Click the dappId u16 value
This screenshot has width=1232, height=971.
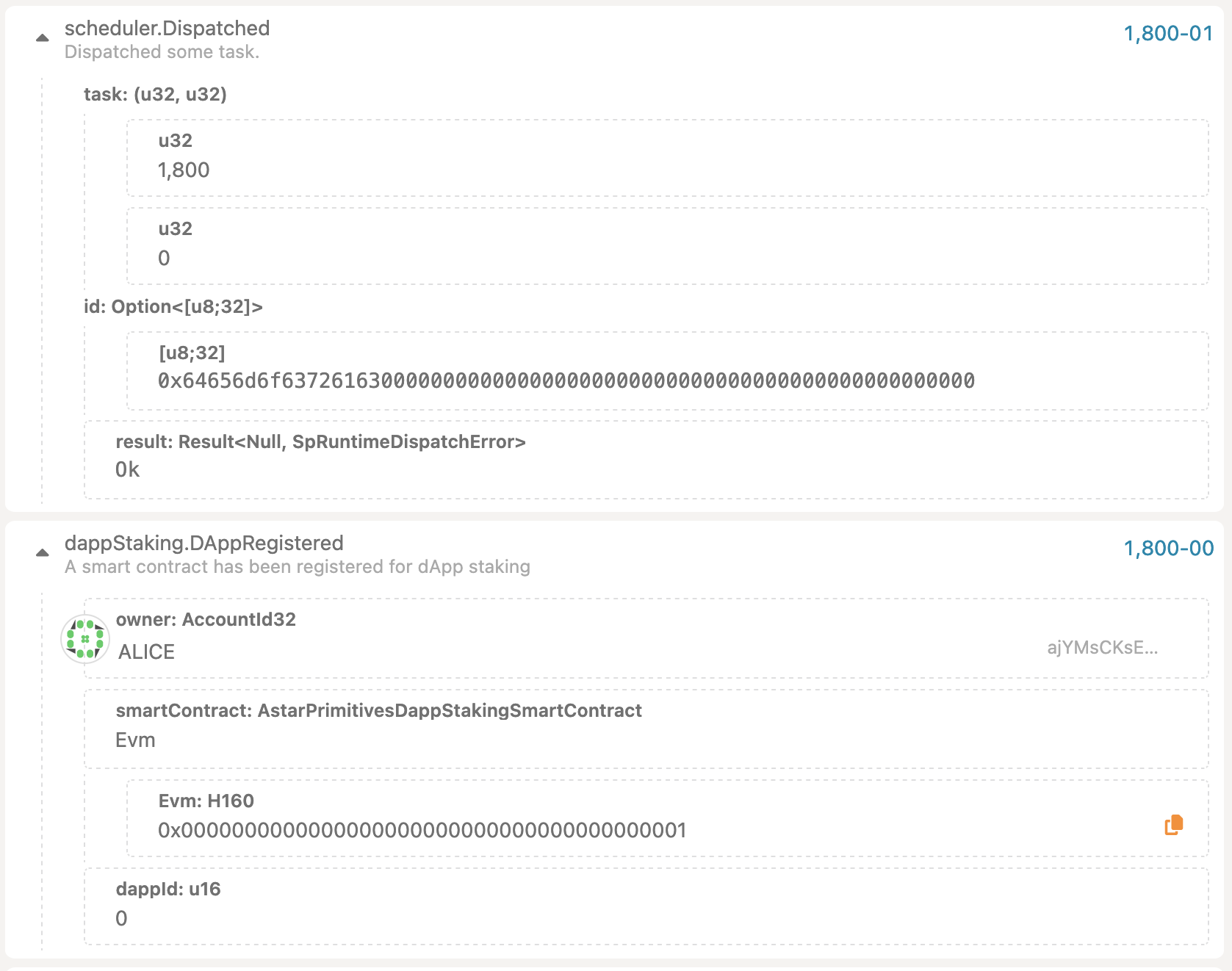click(x=121, y=919)
